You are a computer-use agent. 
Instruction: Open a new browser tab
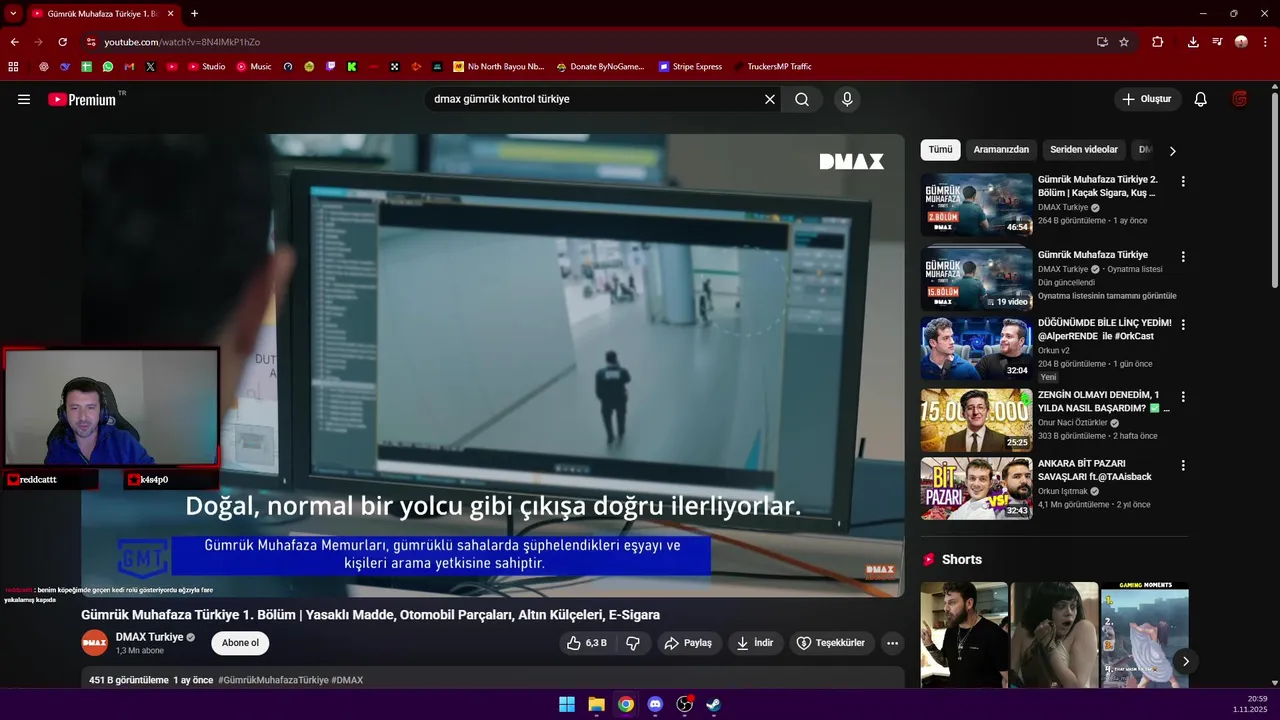click(x=194, y=14)
